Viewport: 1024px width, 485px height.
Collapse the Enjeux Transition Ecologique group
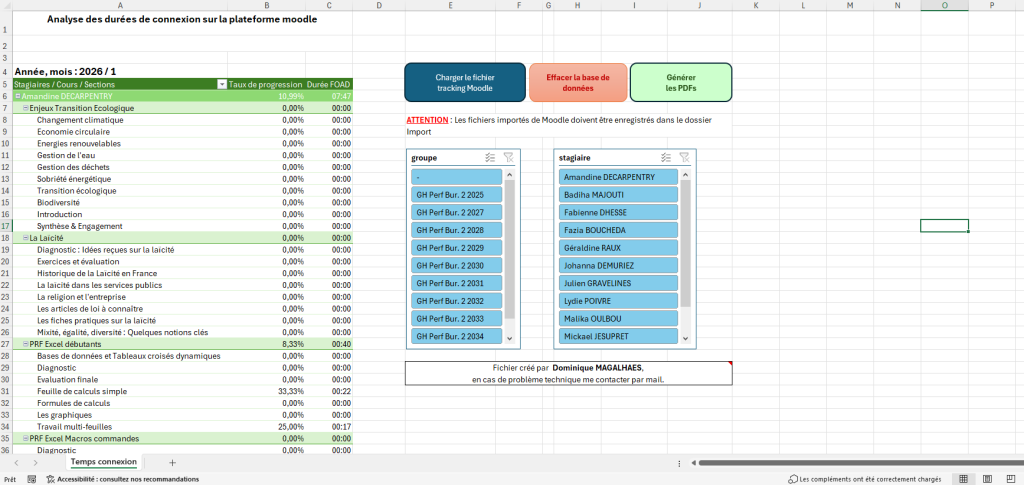click(x=25, y=108)
